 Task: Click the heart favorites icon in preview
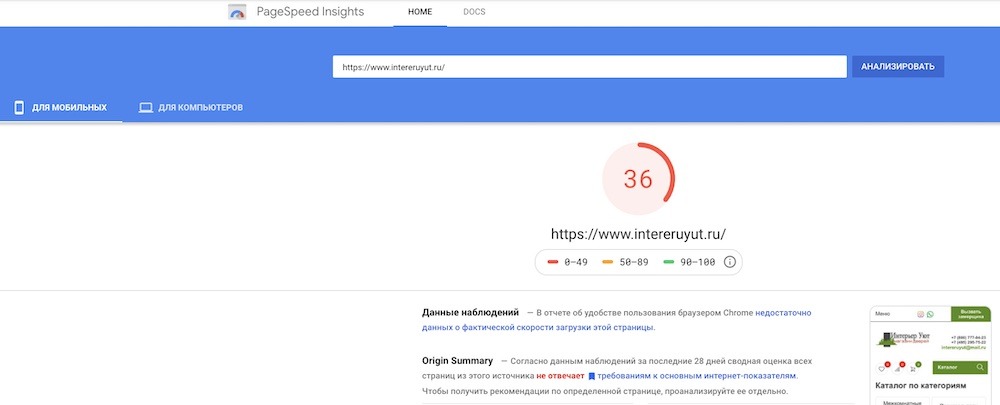tap(882, 368)
